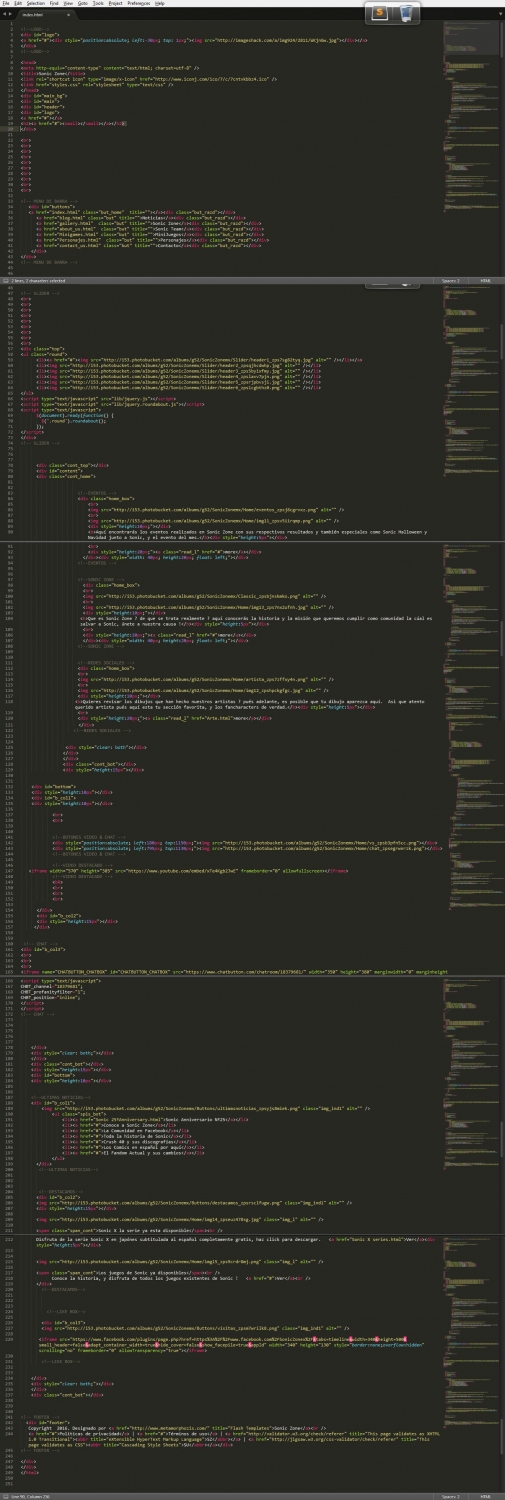
Task: Open the Preferences menu
Action: tap(139, 4)
